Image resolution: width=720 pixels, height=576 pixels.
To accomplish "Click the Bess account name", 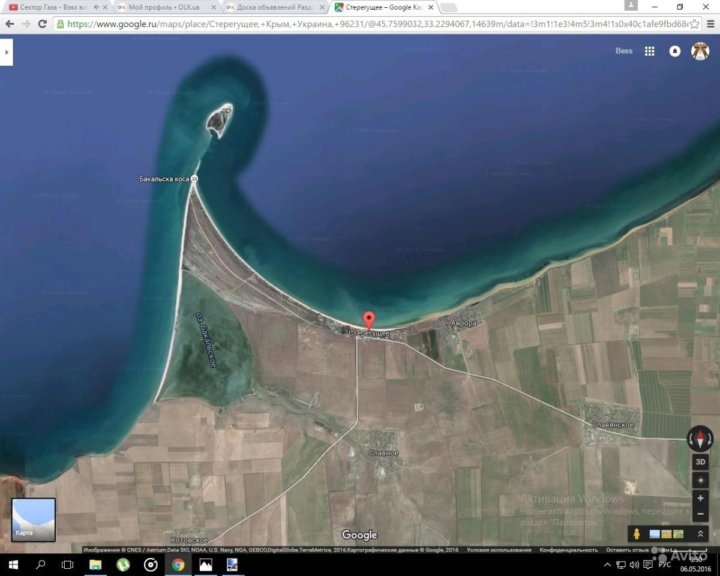I will tap(623, 51).
